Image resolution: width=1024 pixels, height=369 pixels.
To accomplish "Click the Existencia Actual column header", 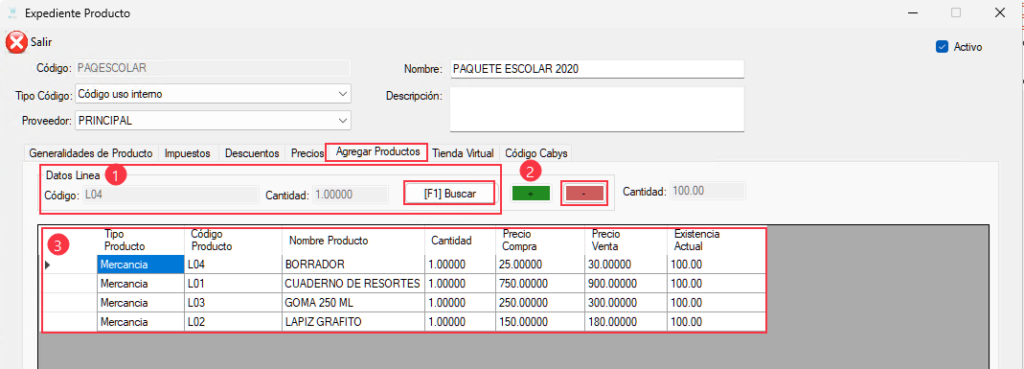I will (x=716, y=240).
